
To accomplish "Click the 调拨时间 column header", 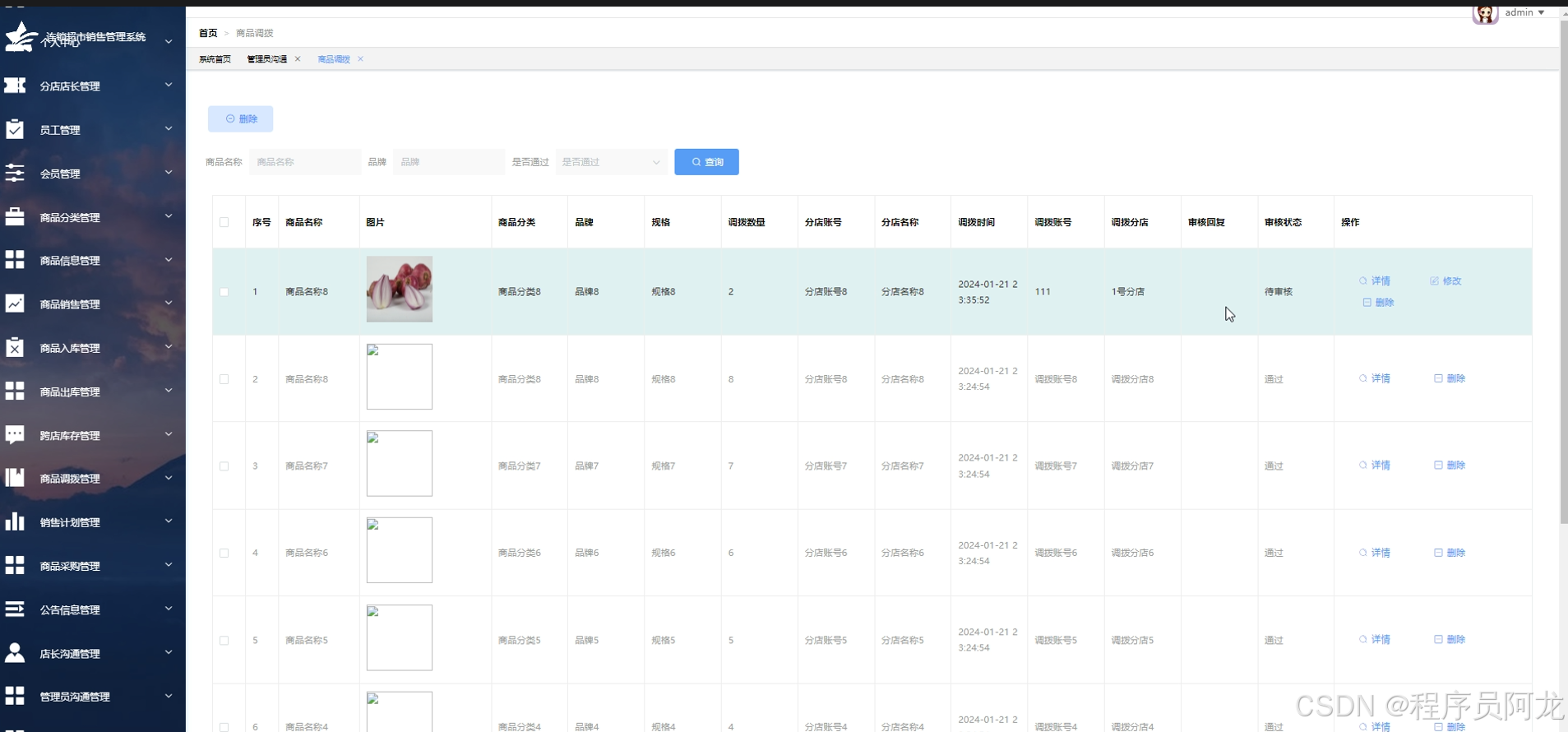I will 976,222.
